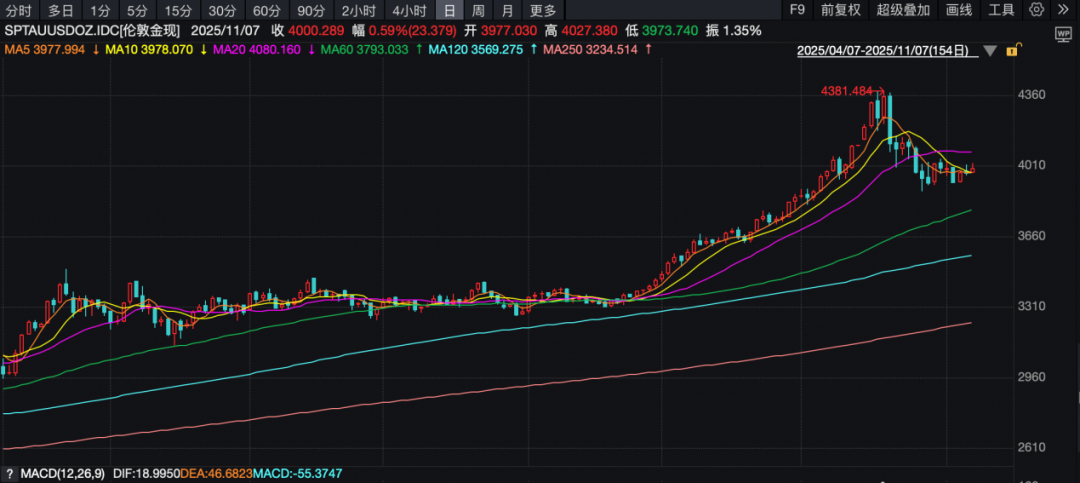The height and width of the screenshot is (483, 1080).
Task: Click the double-chevron expand icon at top right
Action: [x=1062, y=11]
